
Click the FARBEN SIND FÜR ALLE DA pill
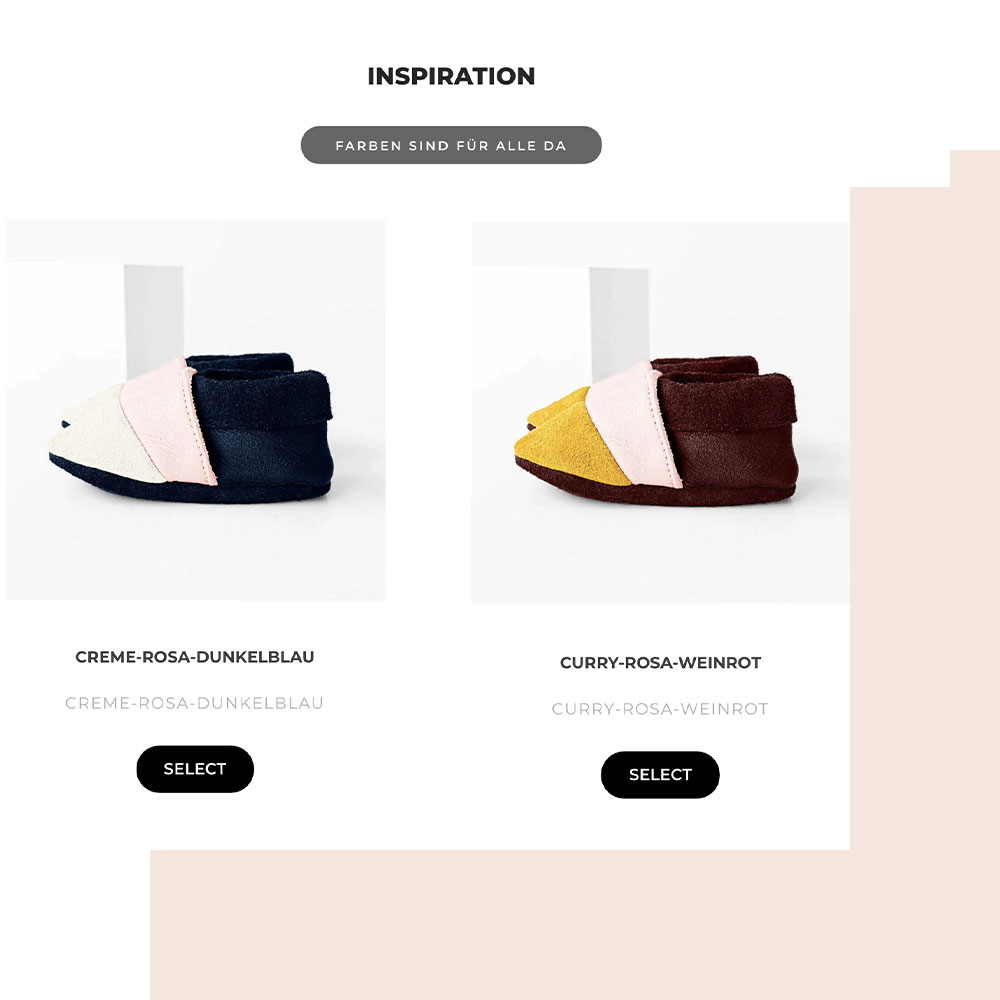pos(451,145)
